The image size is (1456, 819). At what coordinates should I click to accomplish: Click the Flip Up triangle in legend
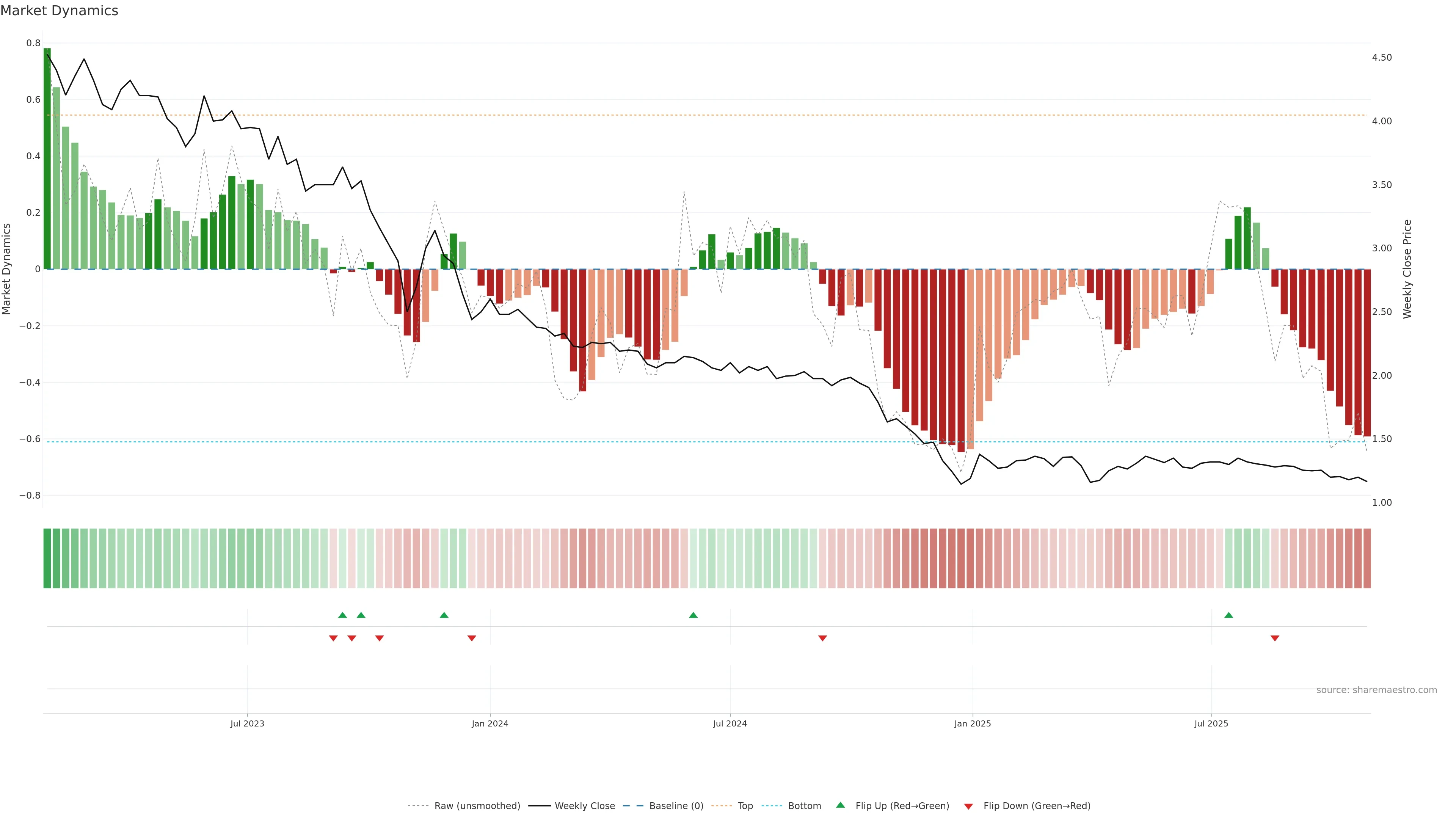point(841,805)
